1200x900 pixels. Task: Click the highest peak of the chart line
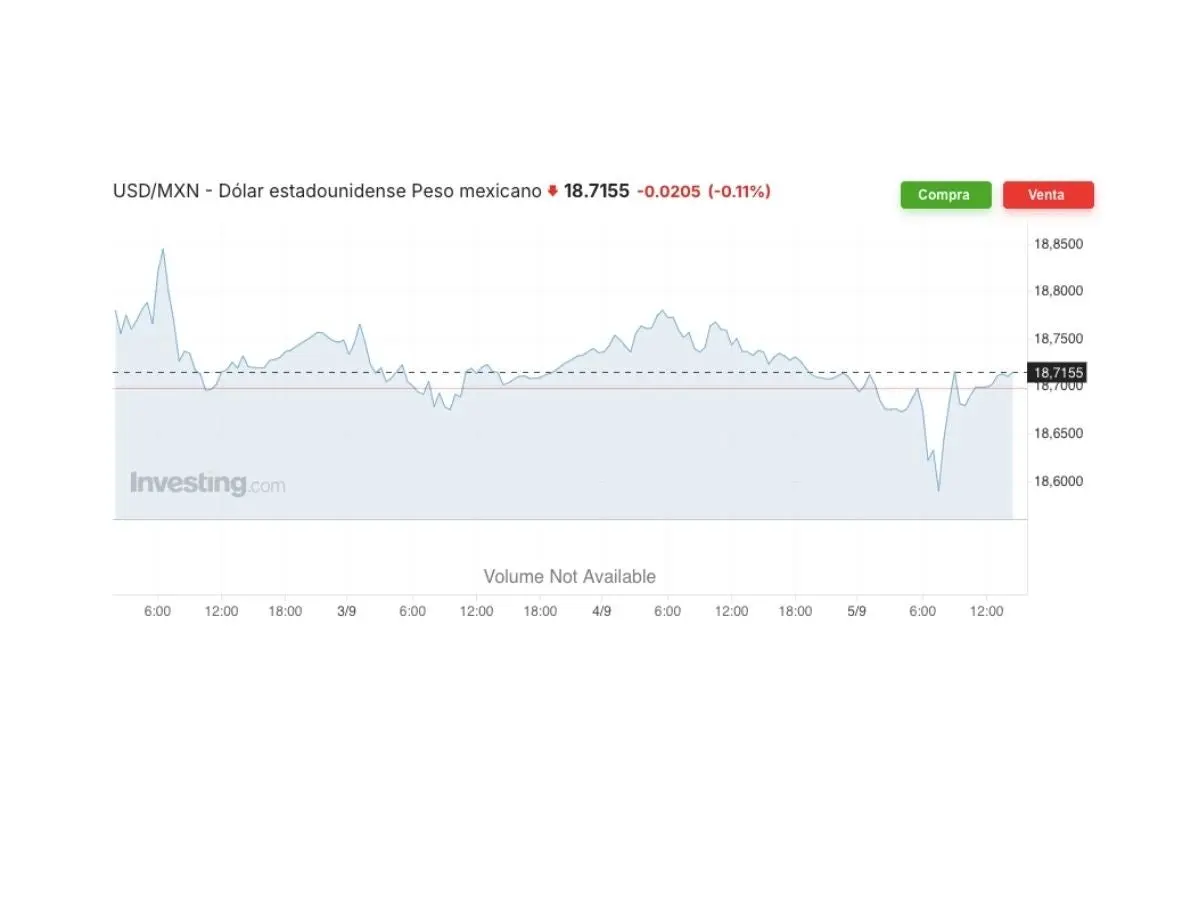163,249
